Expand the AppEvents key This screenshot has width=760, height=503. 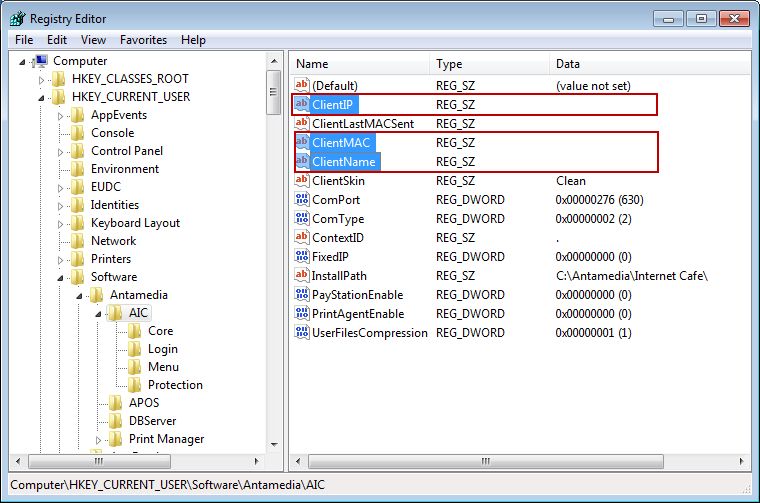[60, 116]
